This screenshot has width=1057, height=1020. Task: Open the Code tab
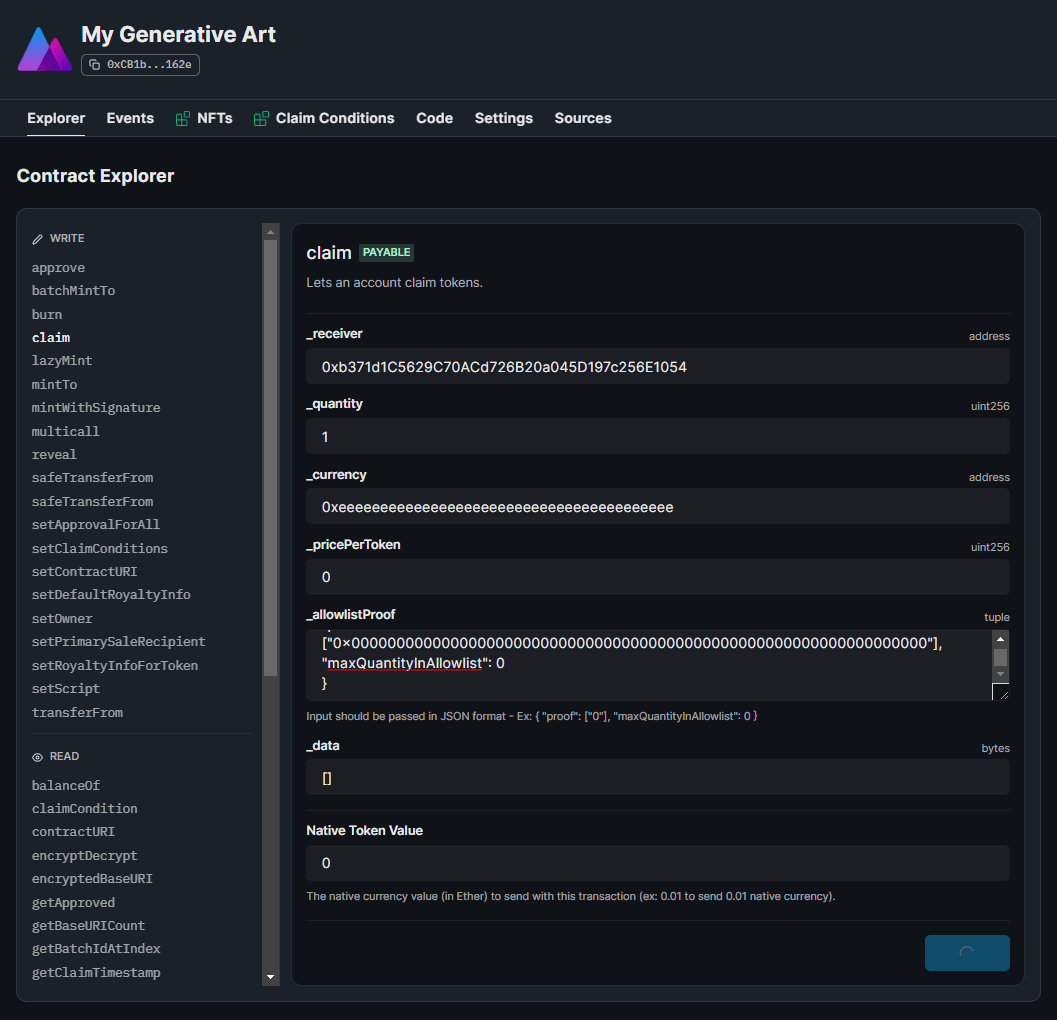(x=434, y=118)
